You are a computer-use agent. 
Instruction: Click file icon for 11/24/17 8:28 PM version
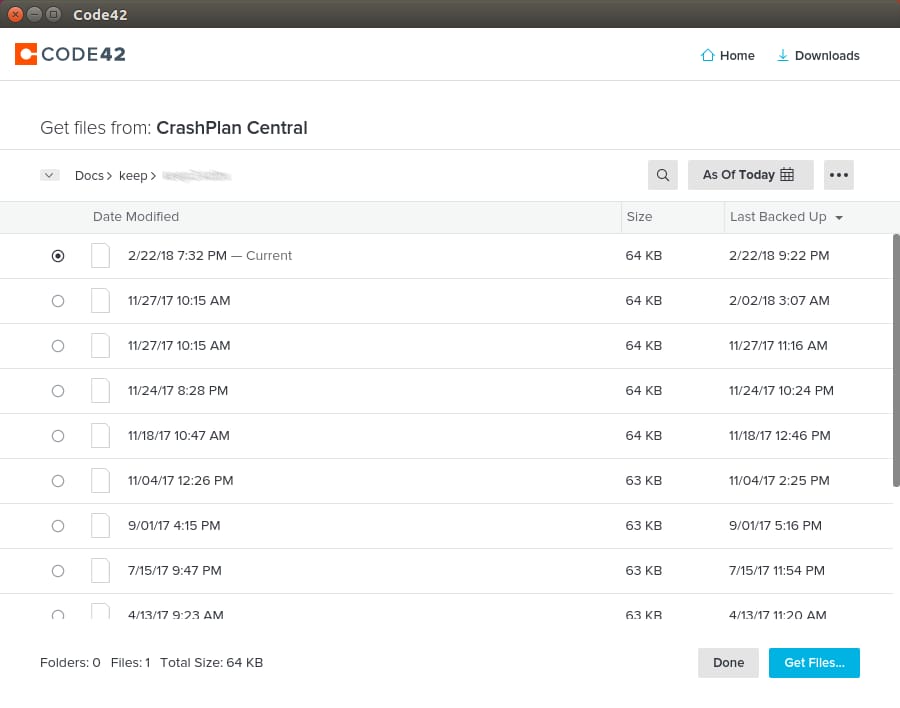point(100,390)
